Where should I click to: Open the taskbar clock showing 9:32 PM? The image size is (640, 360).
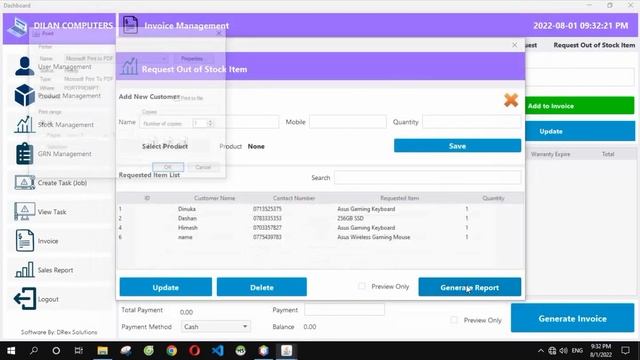click(x=600, y=351)
